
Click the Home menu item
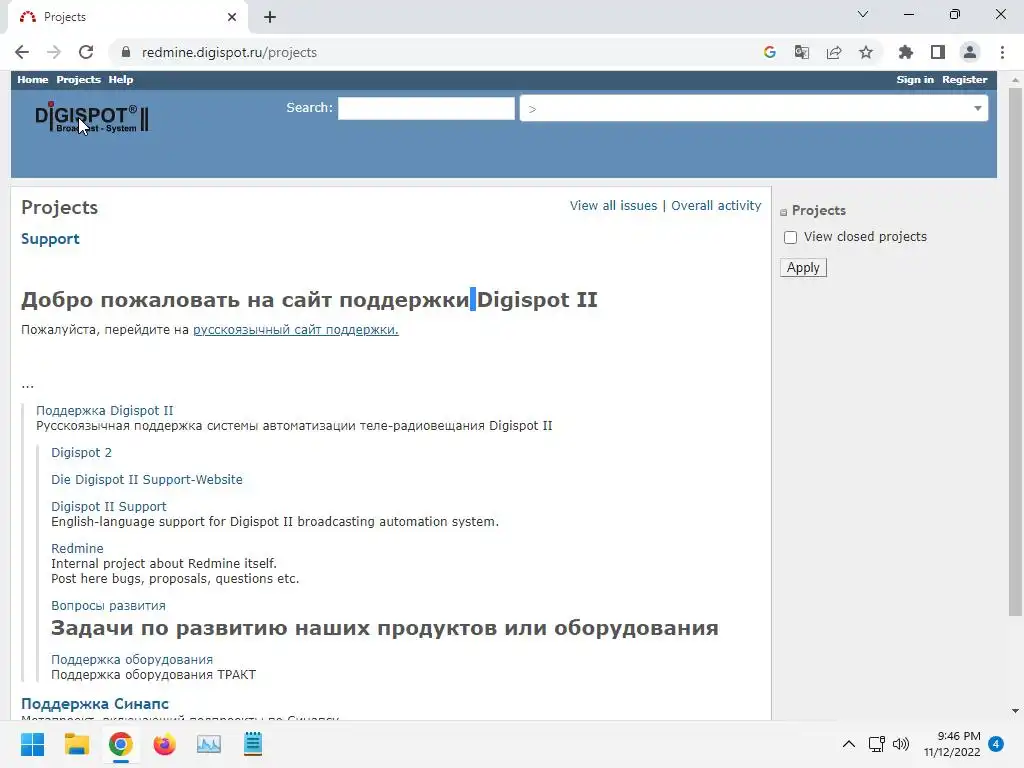click(x=33, y=80)
